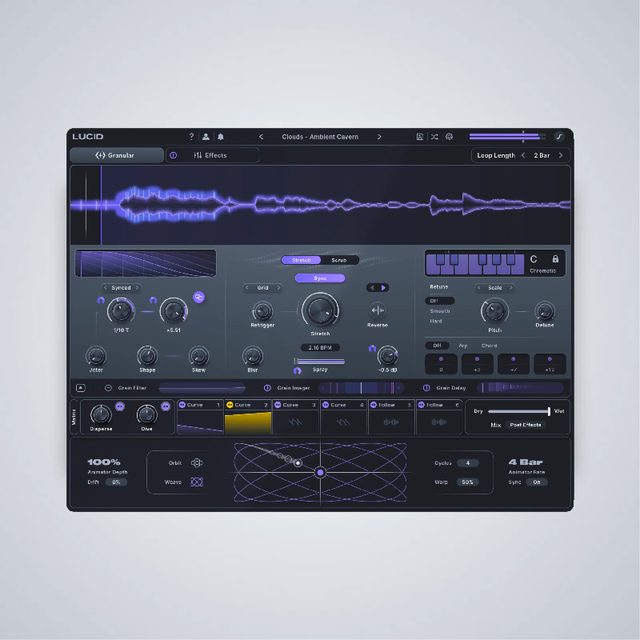Select Stretch mode
This screenshot has width=640, height=640.
[x=301, y=260]
